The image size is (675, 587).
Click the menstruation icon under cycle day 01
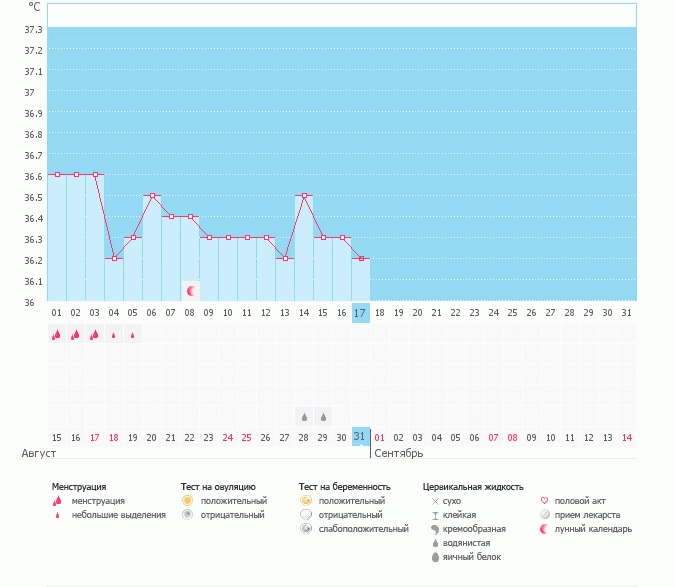pos(57,335)
